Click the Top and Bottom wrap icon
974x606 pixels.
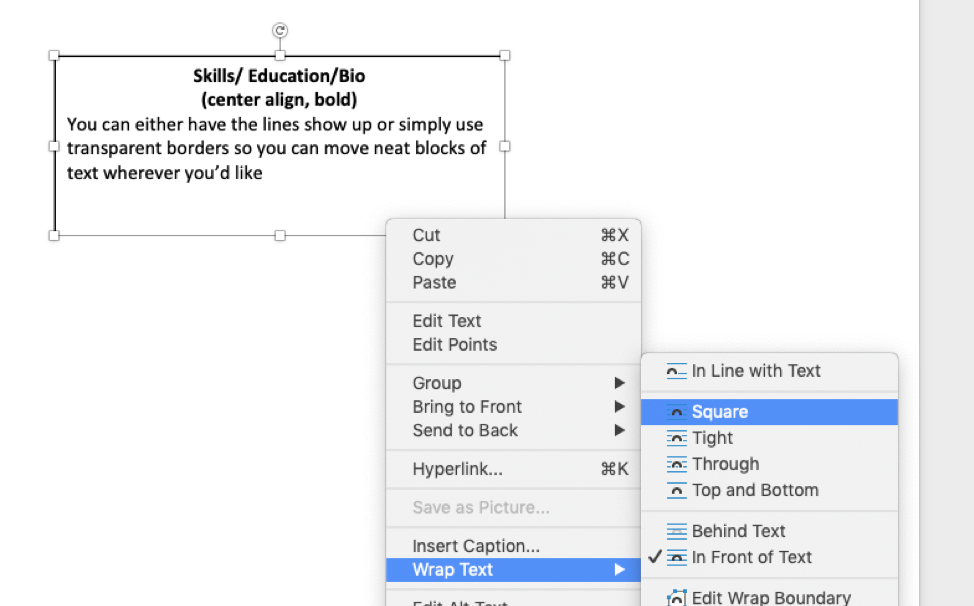point(676,491)
